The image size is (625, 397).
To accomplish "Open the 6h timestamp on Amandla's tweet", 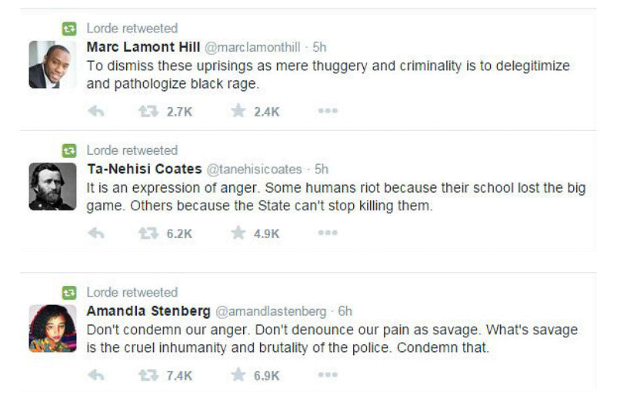I will pyautogui.click(x=345, y=311).
